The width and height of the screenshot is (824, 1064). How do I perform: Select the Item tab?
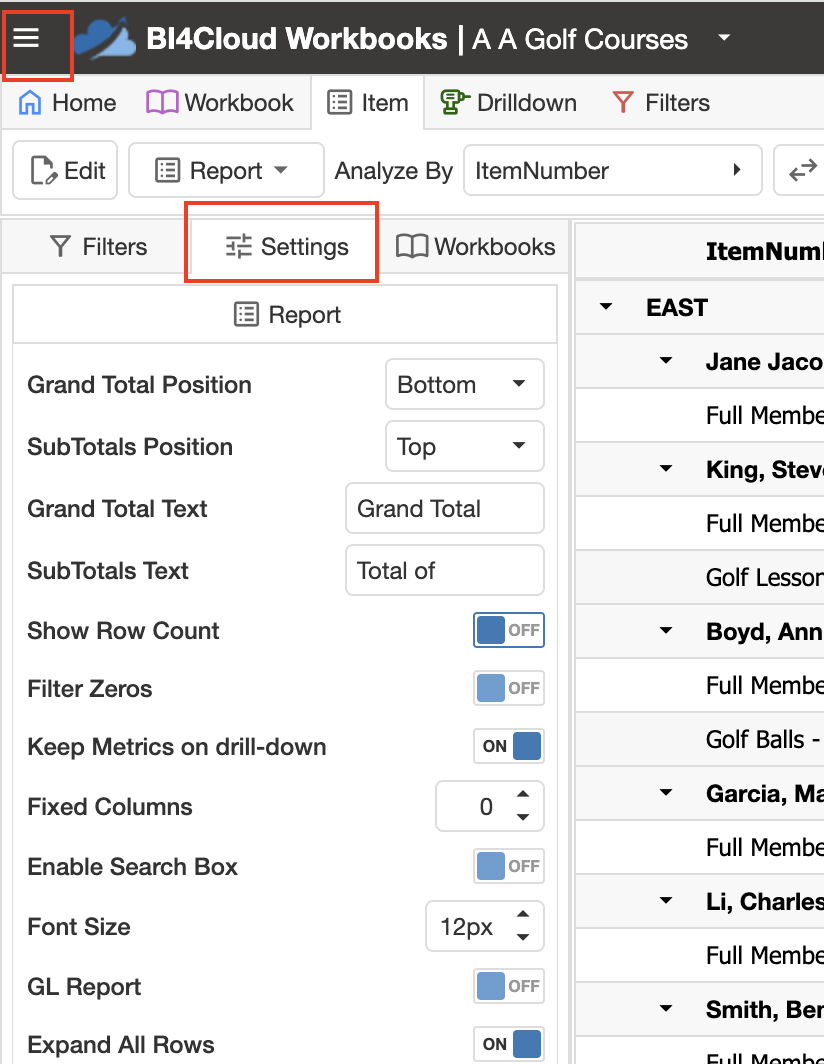368,103
